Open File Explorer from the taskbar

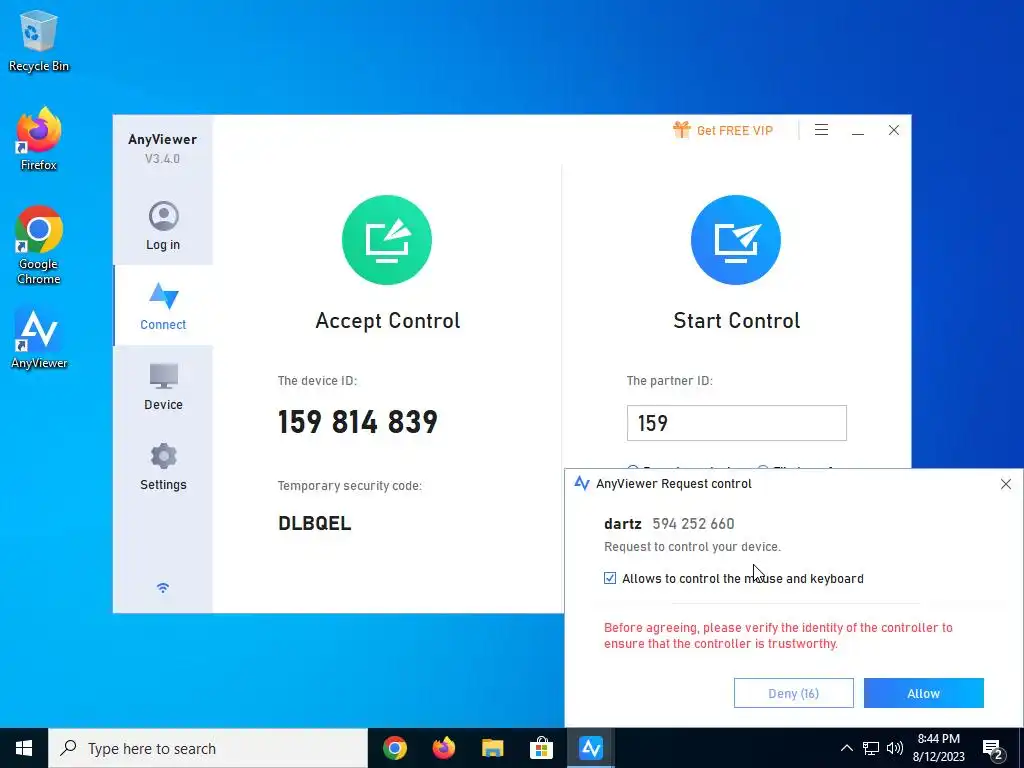493,748
